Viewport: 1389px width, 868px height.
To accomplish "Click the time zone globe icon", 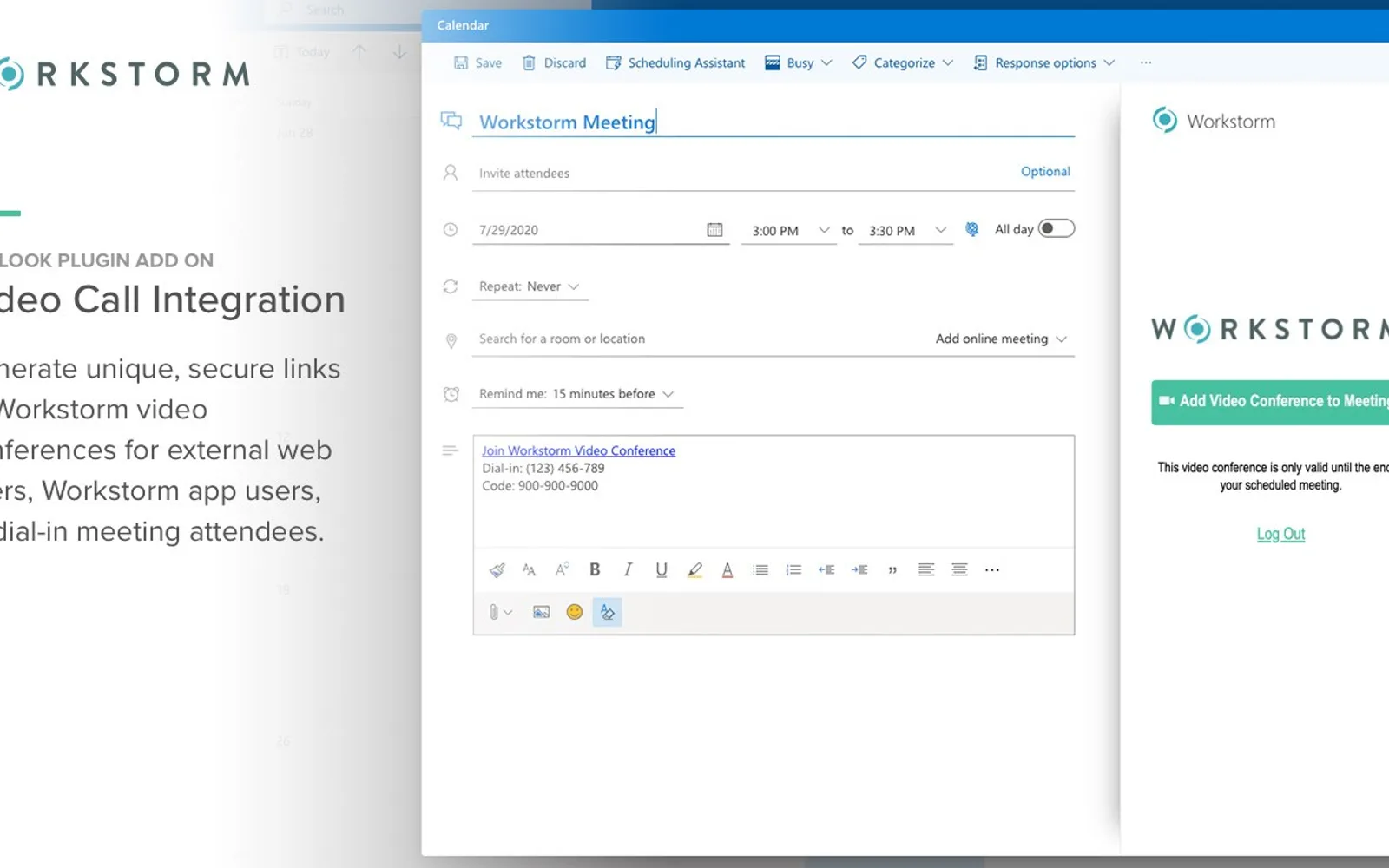I will pos(972,229).
